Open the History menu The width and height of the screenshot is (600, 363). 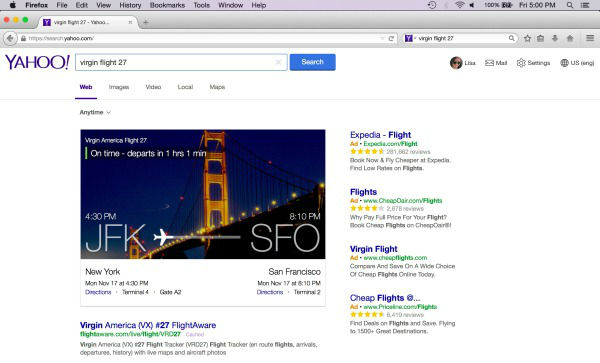pos(130,5)
